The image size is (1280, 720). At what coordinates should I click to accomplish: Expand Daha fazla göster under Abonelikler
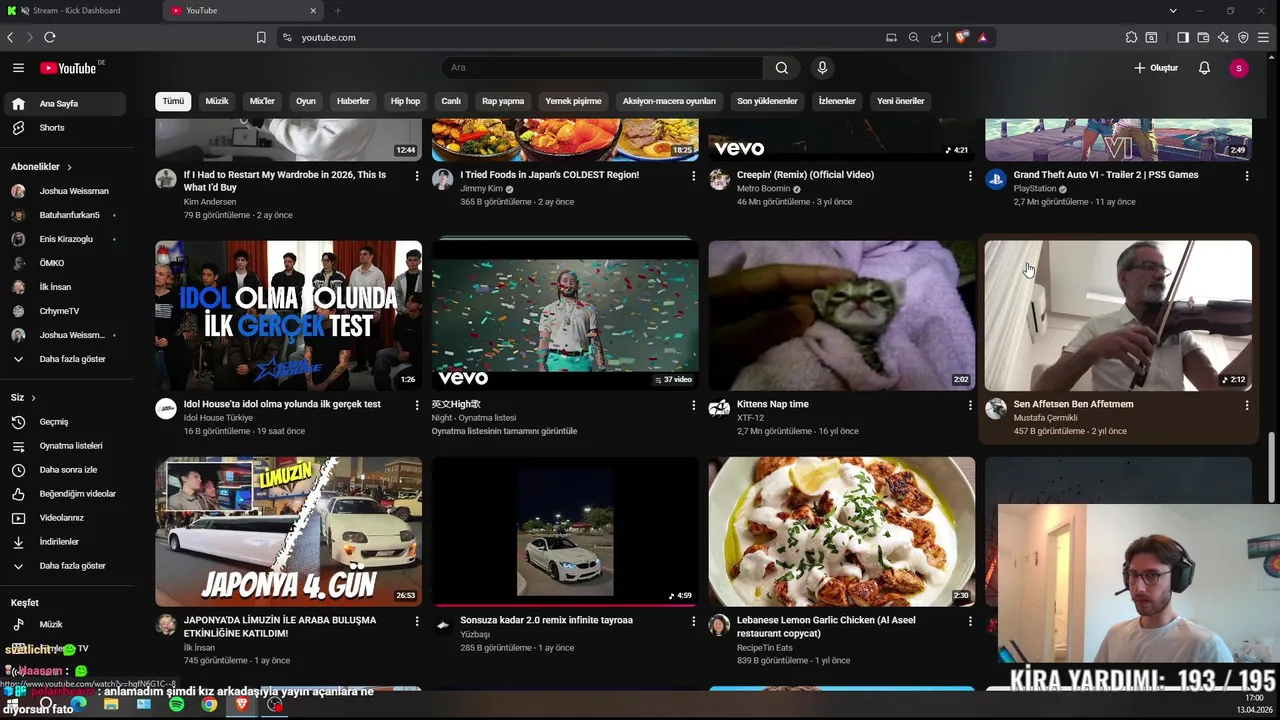[63, 359]
